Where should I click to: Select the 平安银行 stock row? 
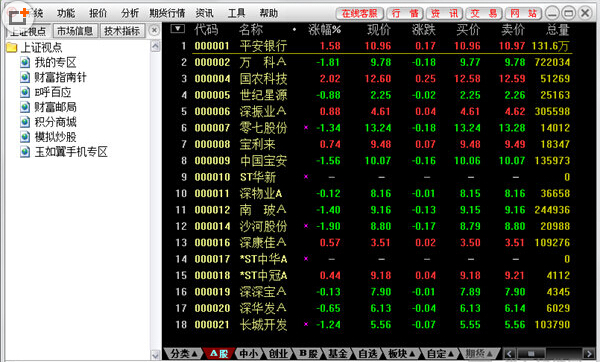[381, 46]
